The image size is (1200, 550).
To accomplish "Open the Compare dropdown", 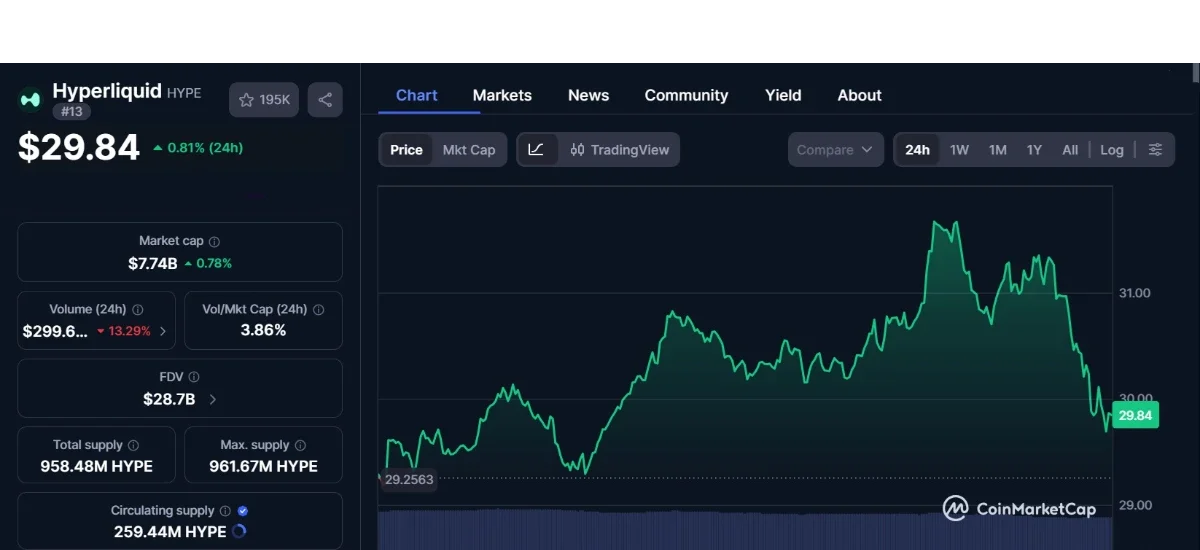I will (836, 150).
